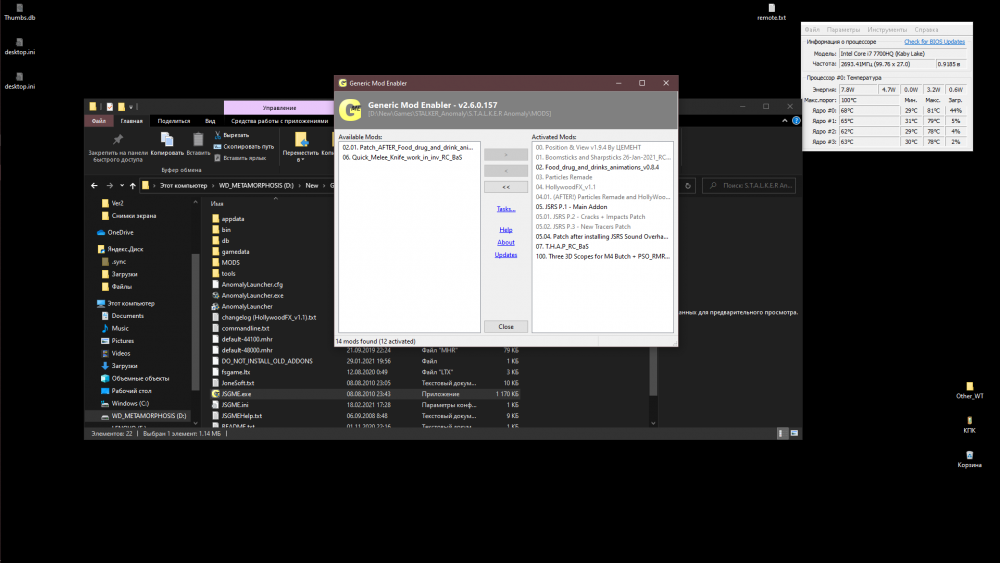1000x563 pixels.
Task: Open the Updates link
Action: 505,255
